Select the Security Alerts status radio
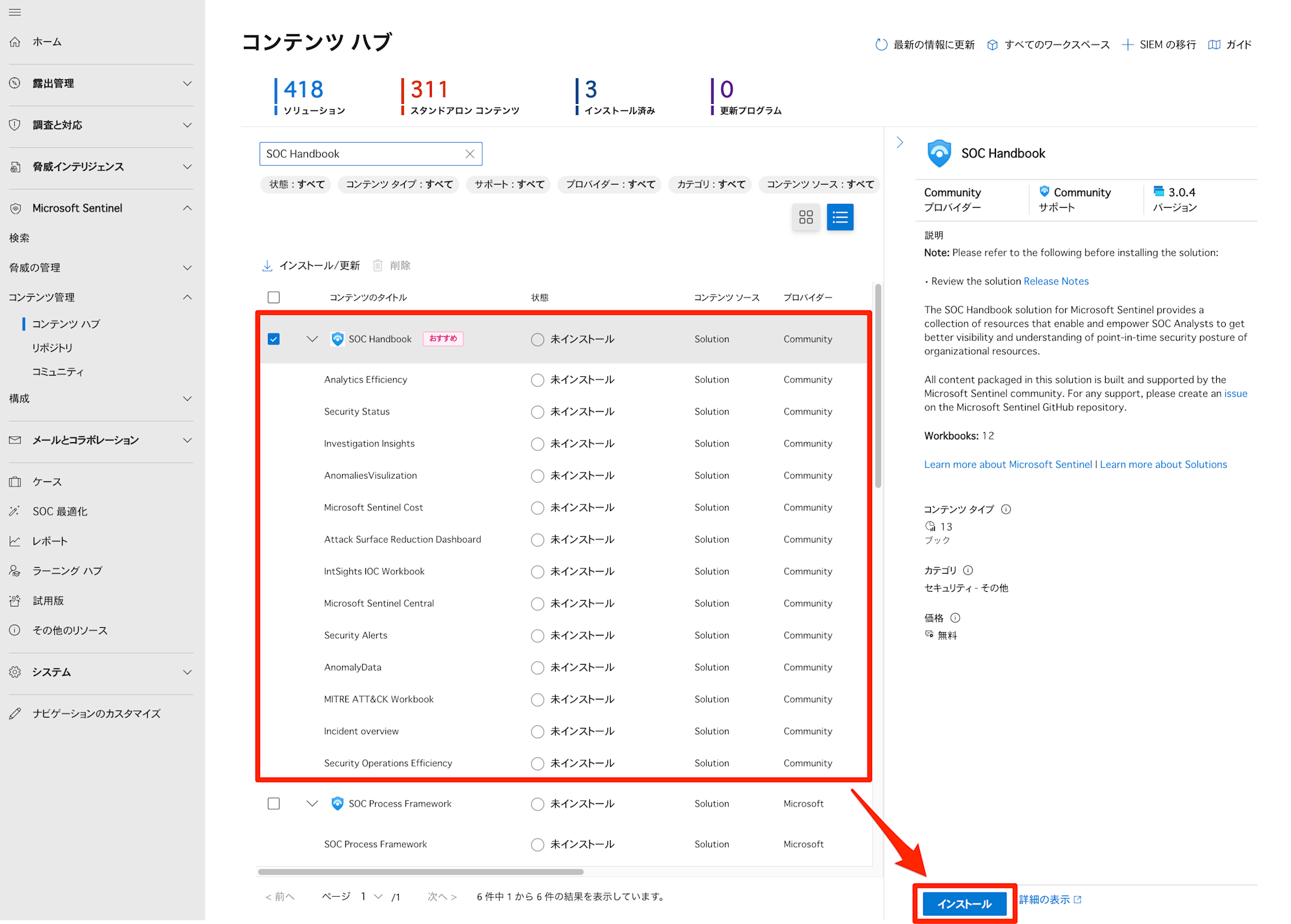 537,636
